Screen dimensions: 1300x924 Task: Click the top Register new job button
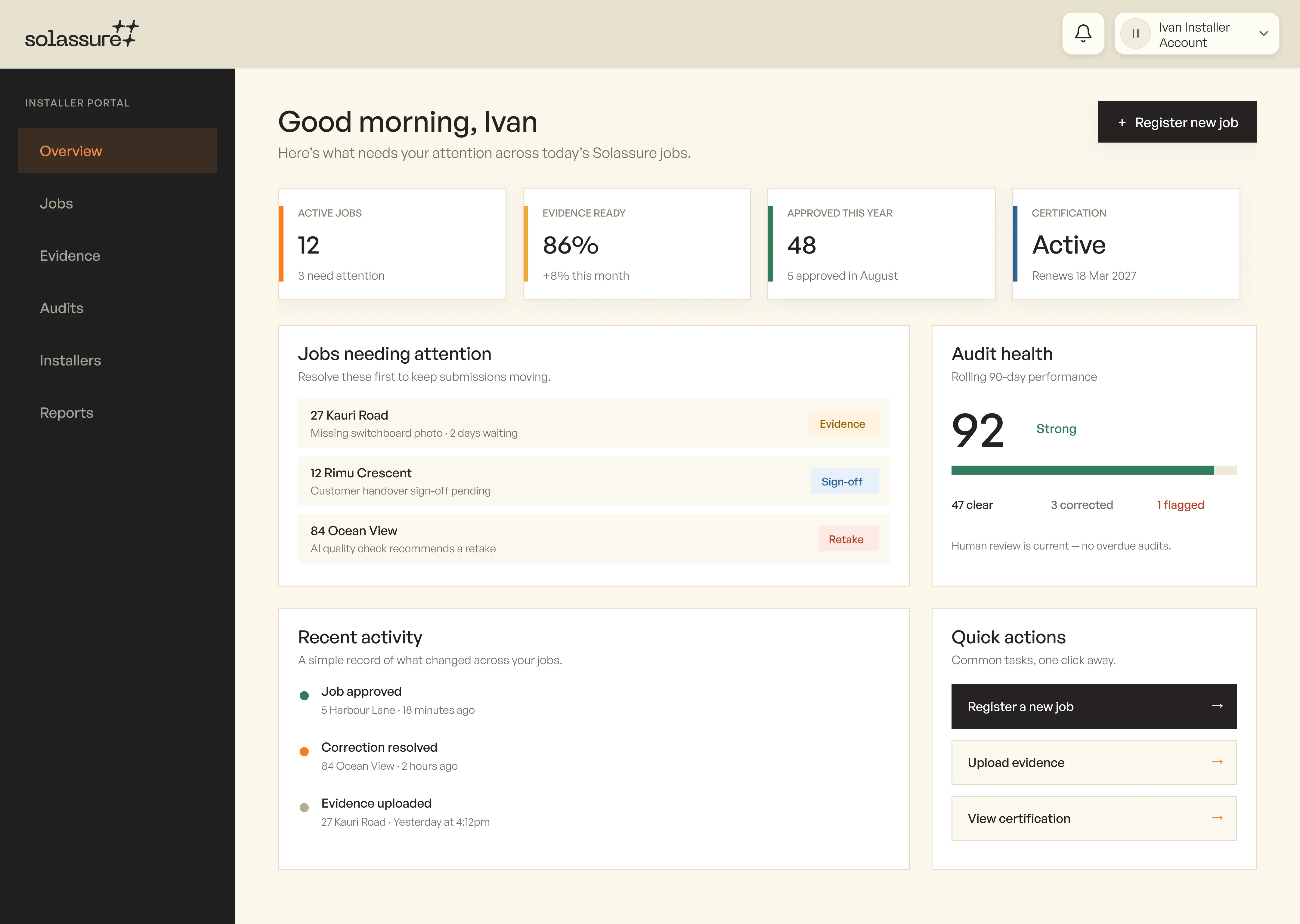click(1177, 122)
